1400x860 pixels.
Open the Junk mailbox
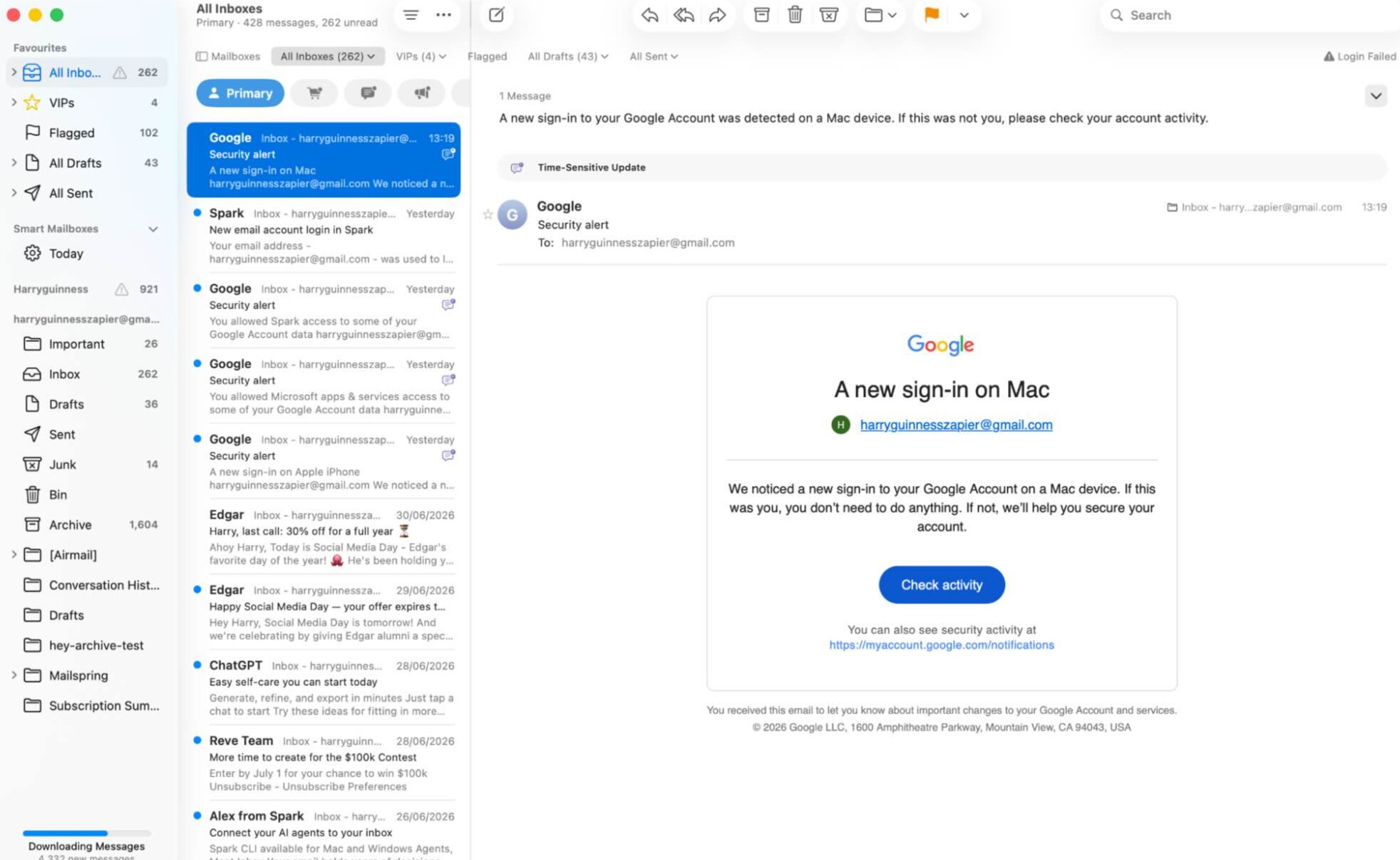click(x=88, y=465)
